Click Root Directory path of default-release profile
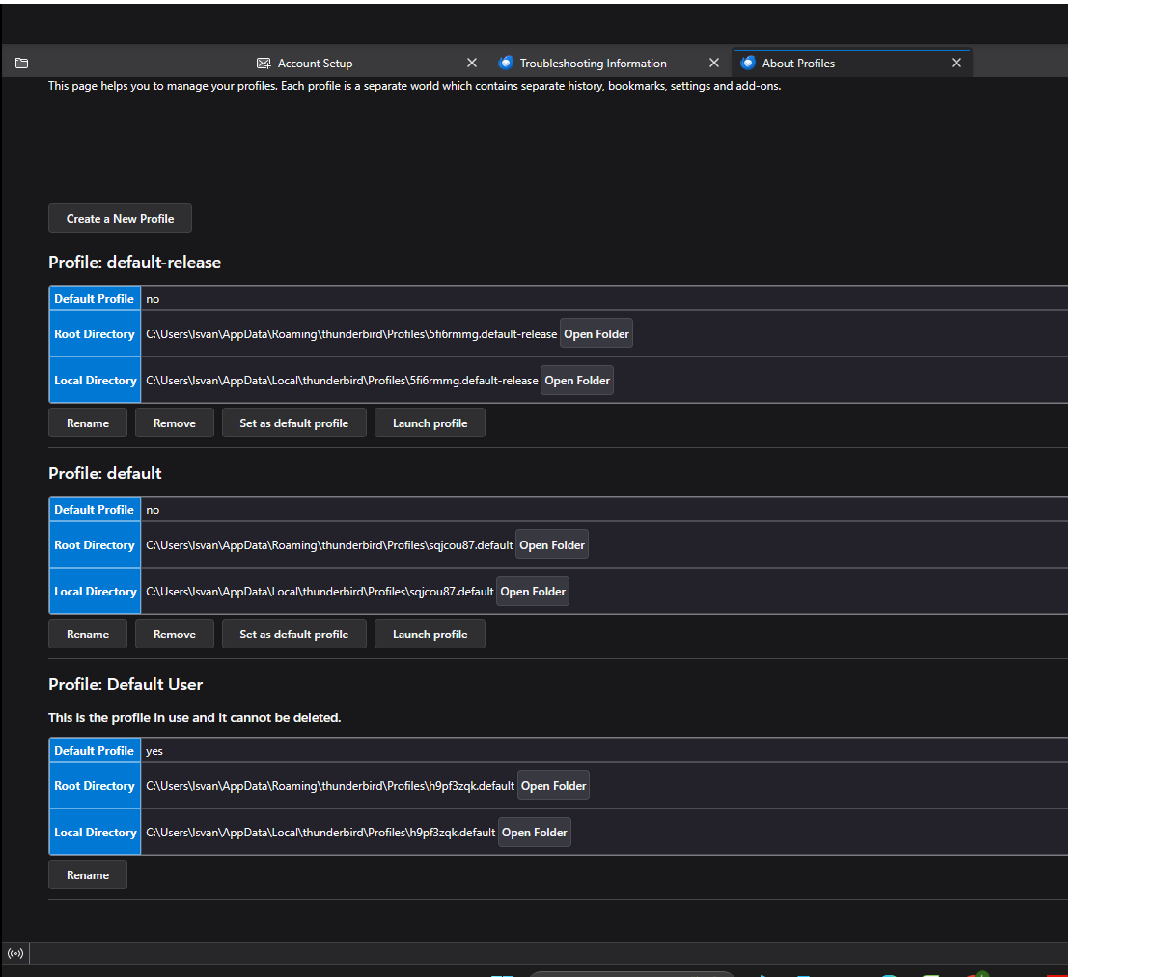Image resolution: width=1152 pixels, height=977 pixels. tap(352, 334)
